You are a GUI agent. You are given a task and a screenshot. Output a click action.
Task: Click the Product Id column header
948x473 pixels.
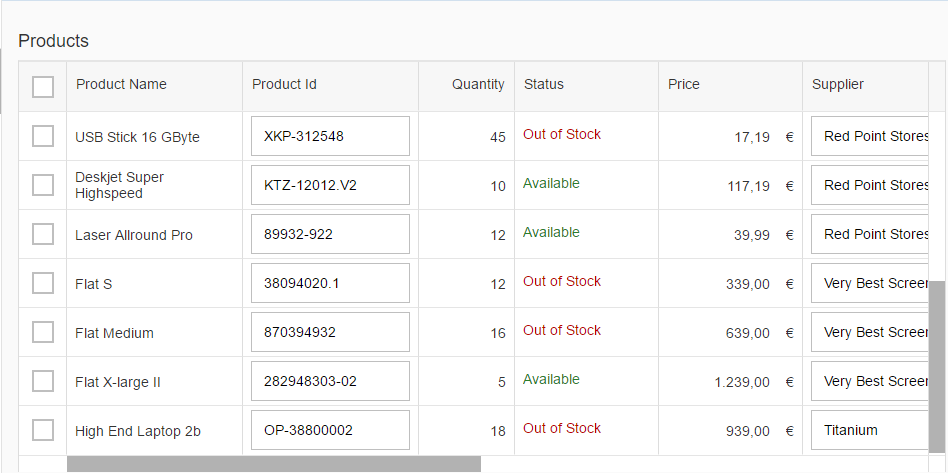click(x=284, y=85)
